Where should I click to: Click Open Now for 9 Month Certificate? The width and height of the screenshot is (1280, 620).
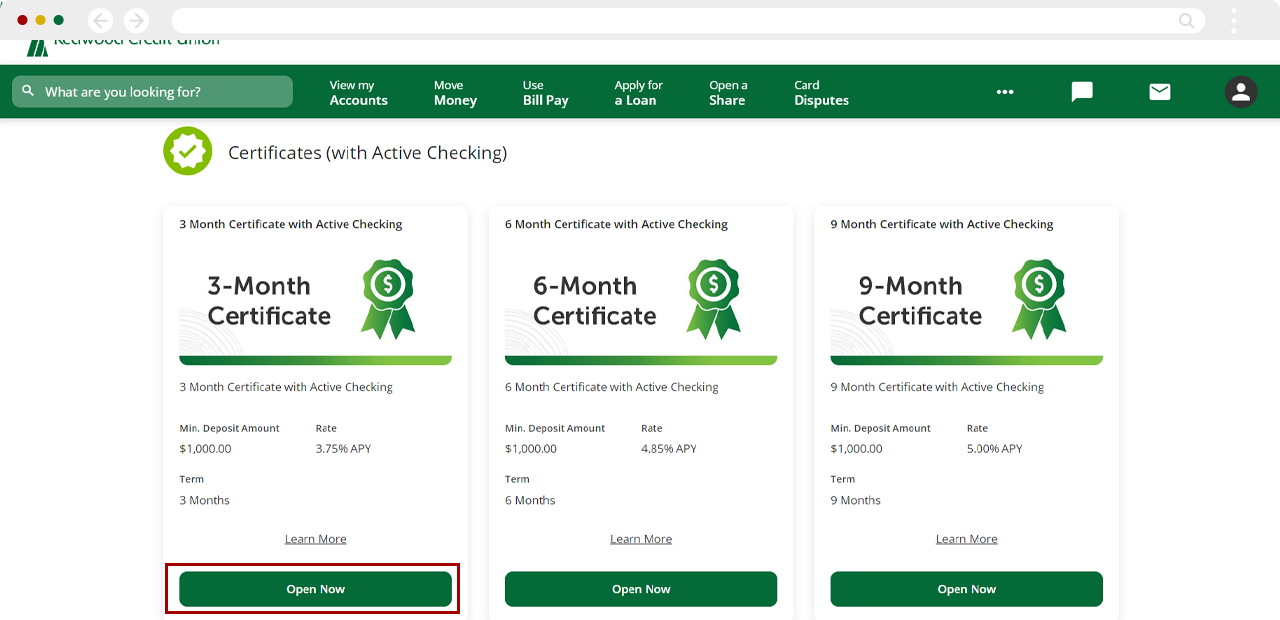[966, 589]
